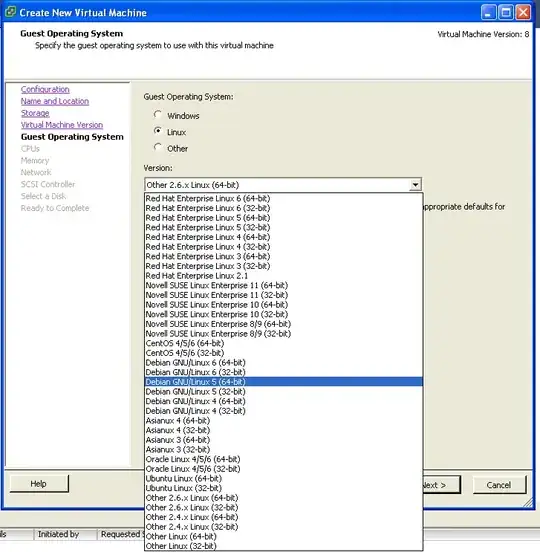Go to Name and Location step
This screenshot has height=552, width=540.
coord(55,101)
